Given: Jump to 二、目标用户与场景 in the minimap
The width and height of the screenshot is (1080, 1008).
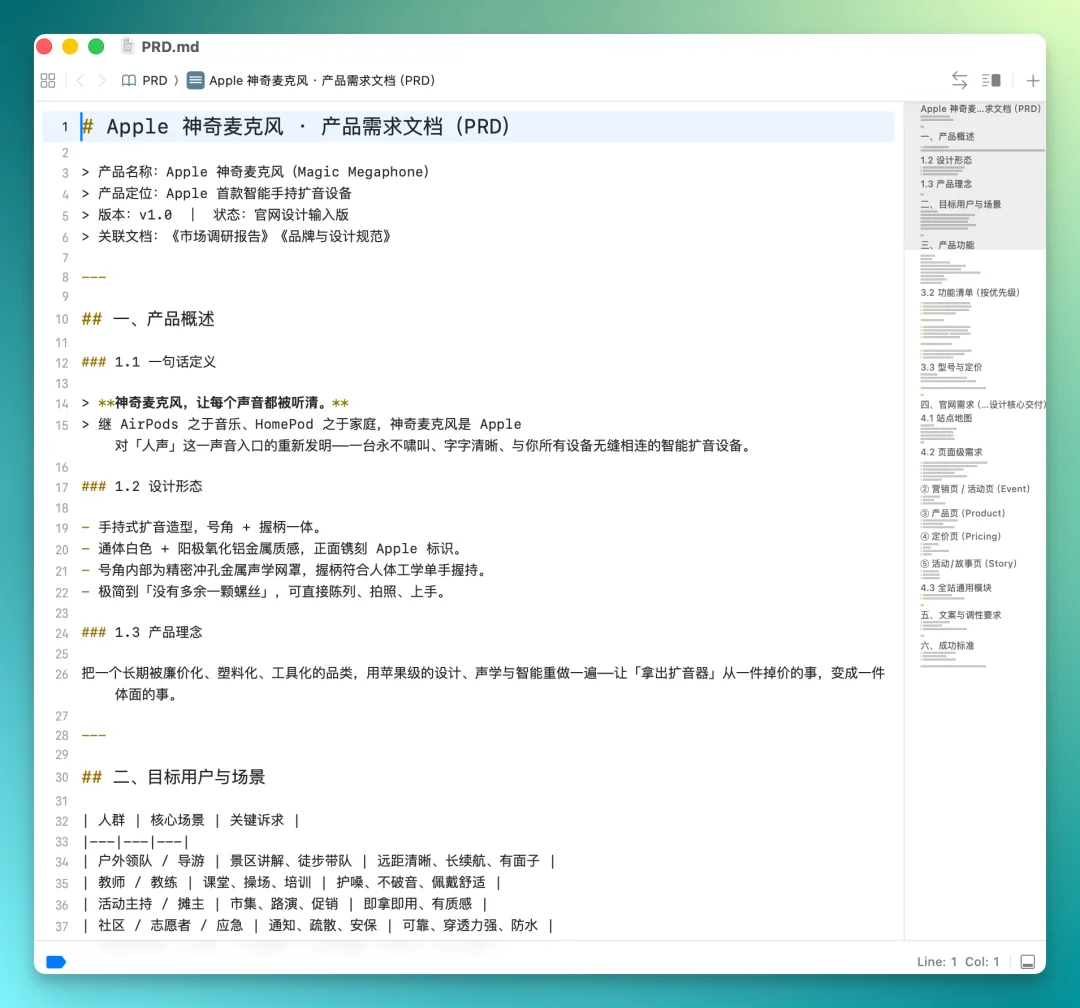Looking at the screenshot, I should [961, 204].
